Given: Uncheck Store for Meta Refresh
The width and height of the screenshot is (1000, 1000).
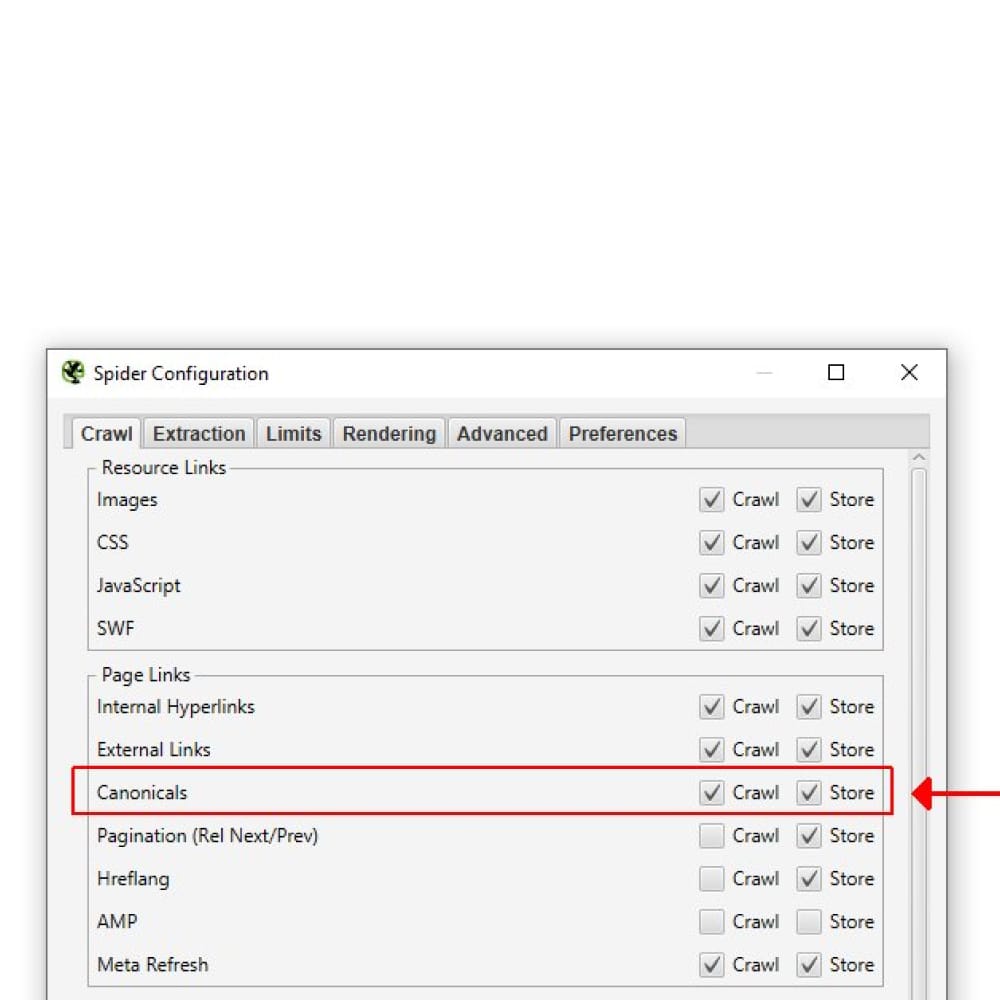Looking at the screenshot, I should point(808,964).
